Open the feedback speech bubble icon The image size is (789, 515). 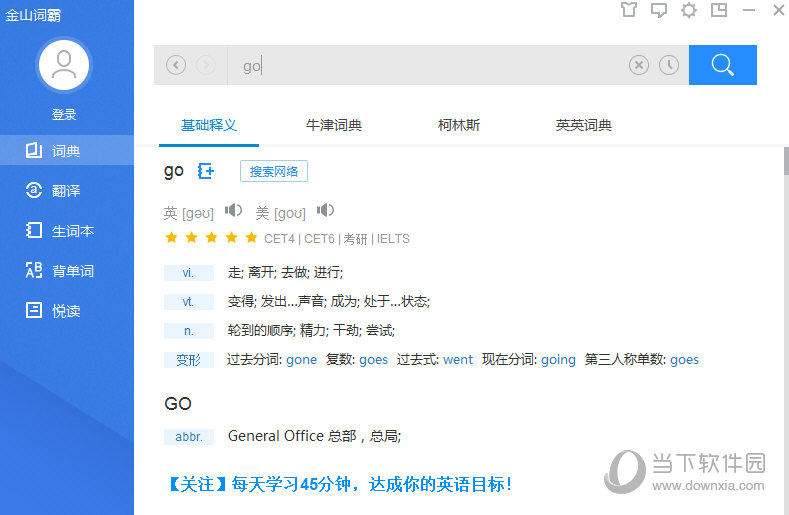[x=659, y=10]
